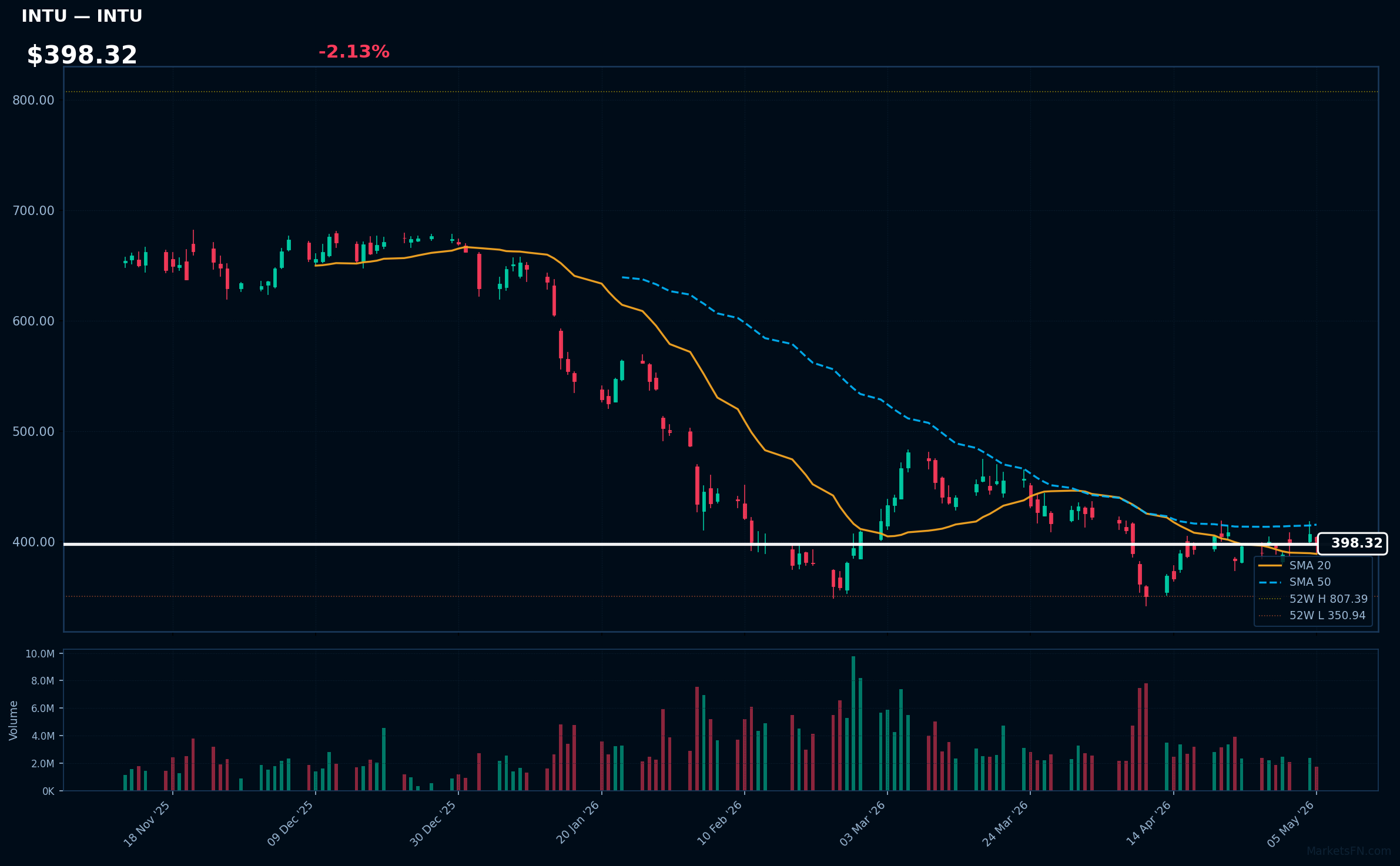Image resolution: width=1400 pixels, height=866 pixels.
Task: Click the 18 Nov '25 date label
Action: (147, 824)
